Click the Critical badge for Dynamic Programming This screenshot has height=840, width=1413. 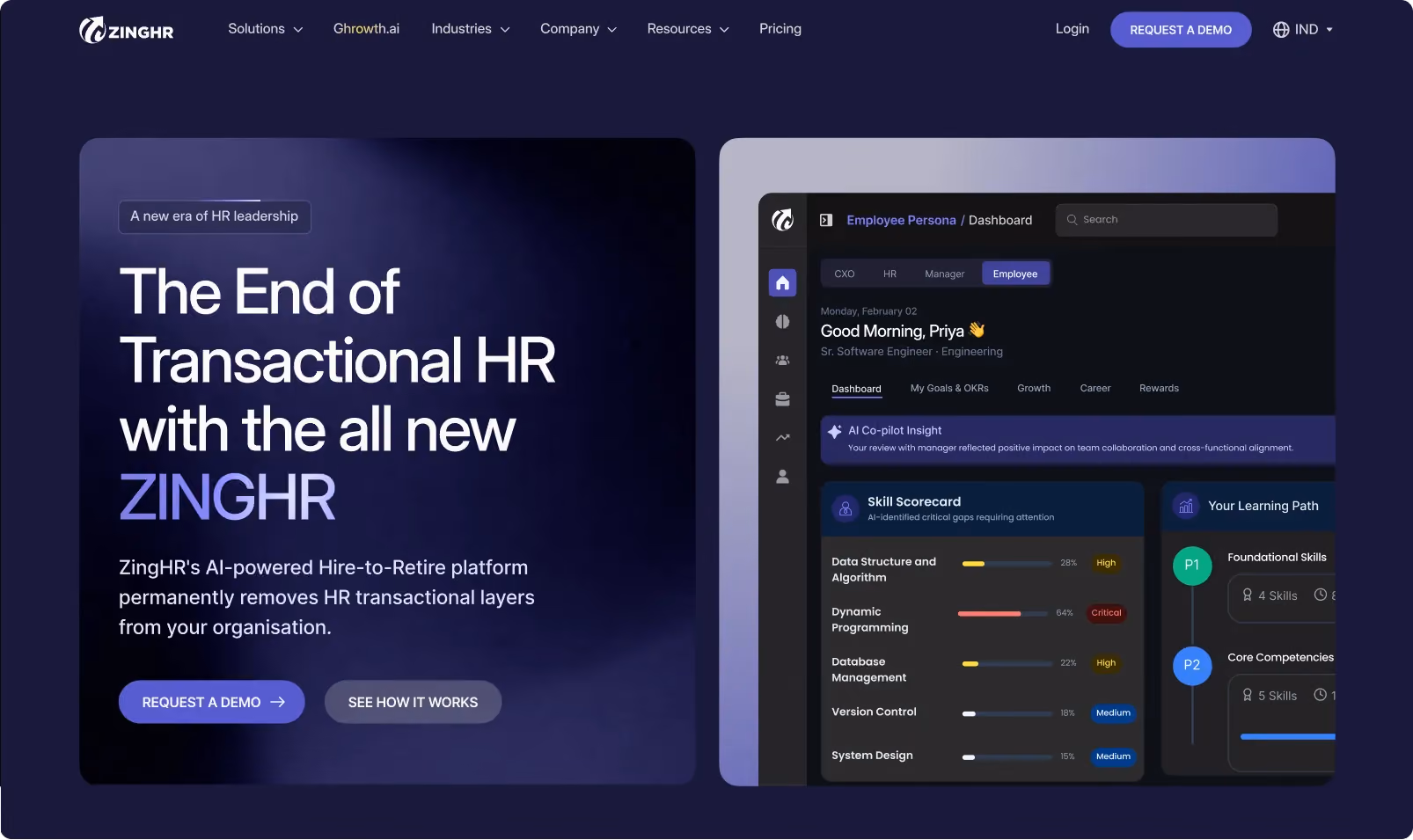point(1107,613)
